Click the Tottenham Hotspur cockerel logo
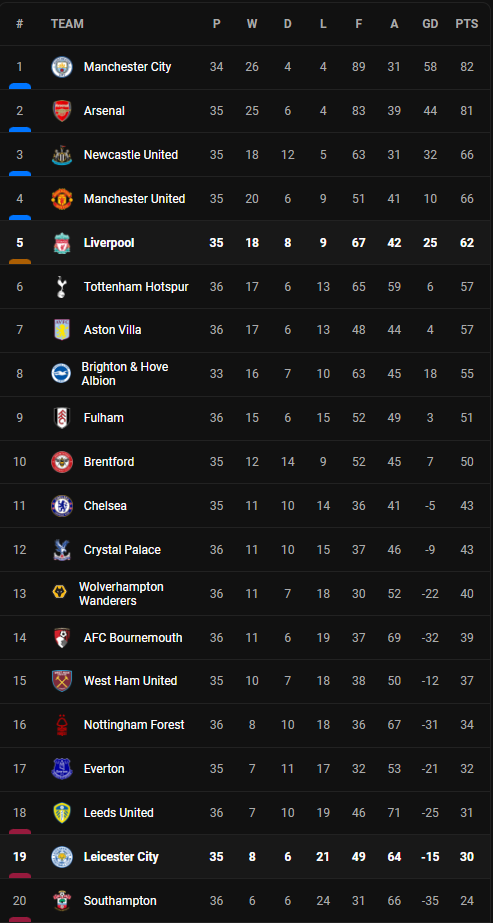The image size is (493, 923). [x=62, y=287]
